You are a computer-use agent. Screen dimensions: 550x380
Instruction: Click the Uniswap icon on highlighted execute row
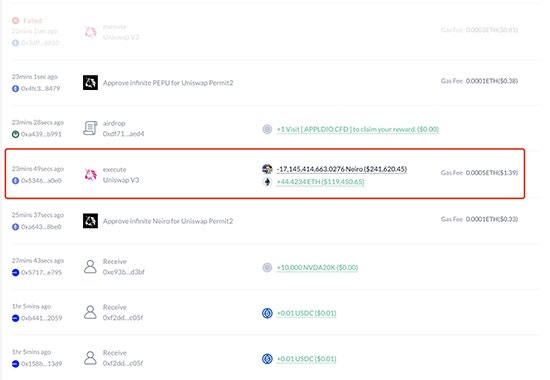click(x=90, y=174)
